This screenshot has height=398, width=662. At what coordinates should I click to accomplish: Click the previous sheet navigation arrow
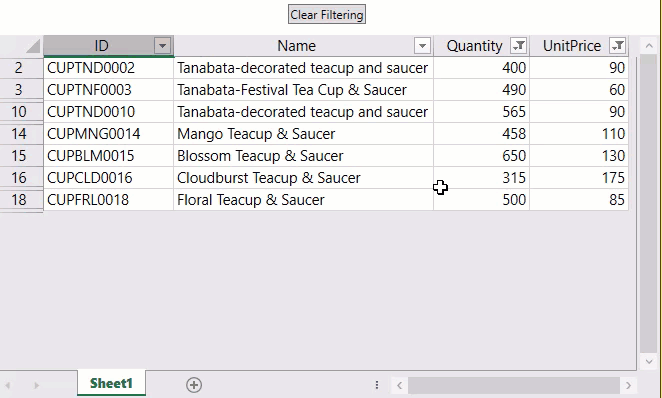pos(8,385)
